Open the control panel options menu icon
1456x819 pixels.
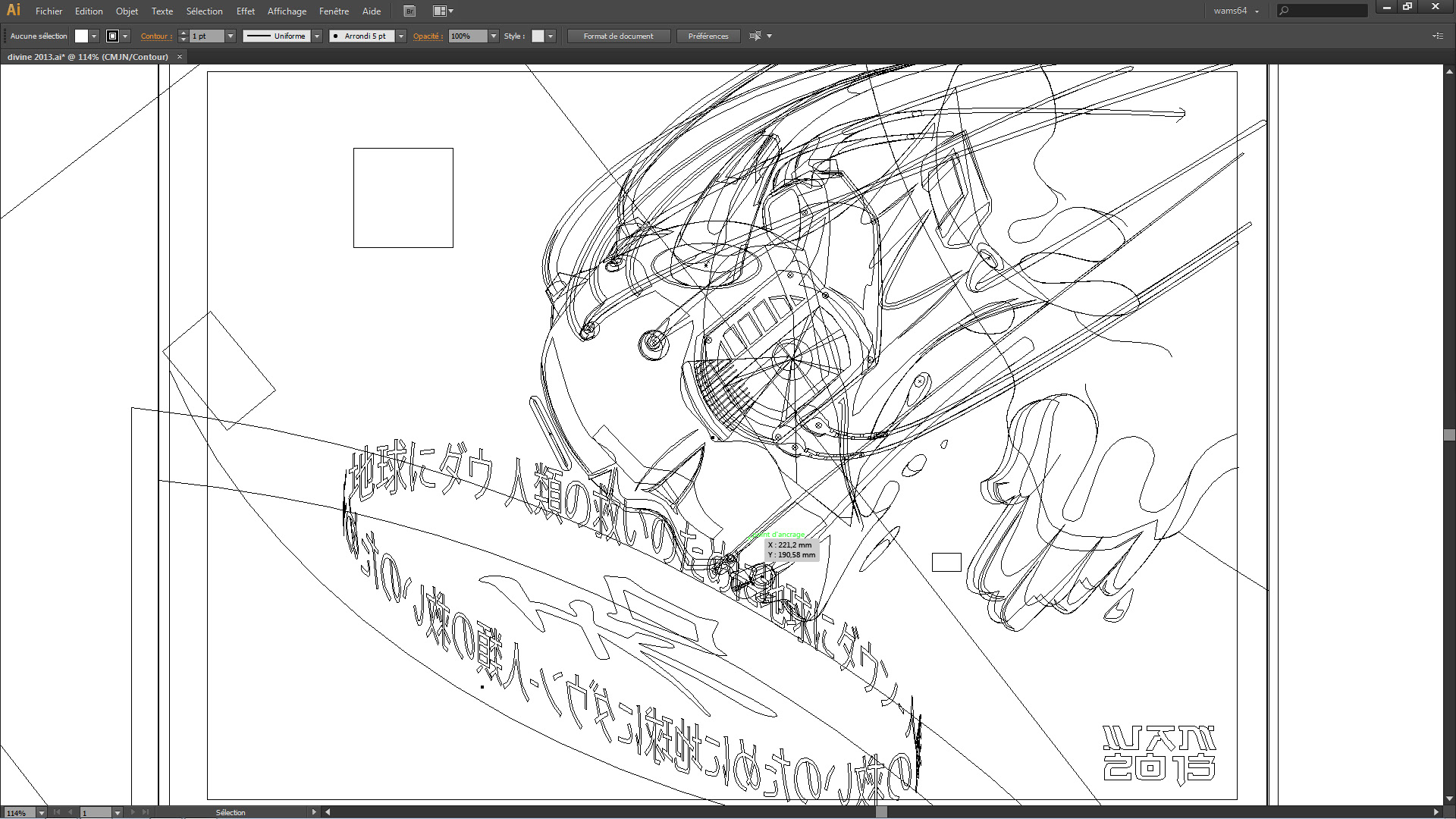(x=1438, y=36)
